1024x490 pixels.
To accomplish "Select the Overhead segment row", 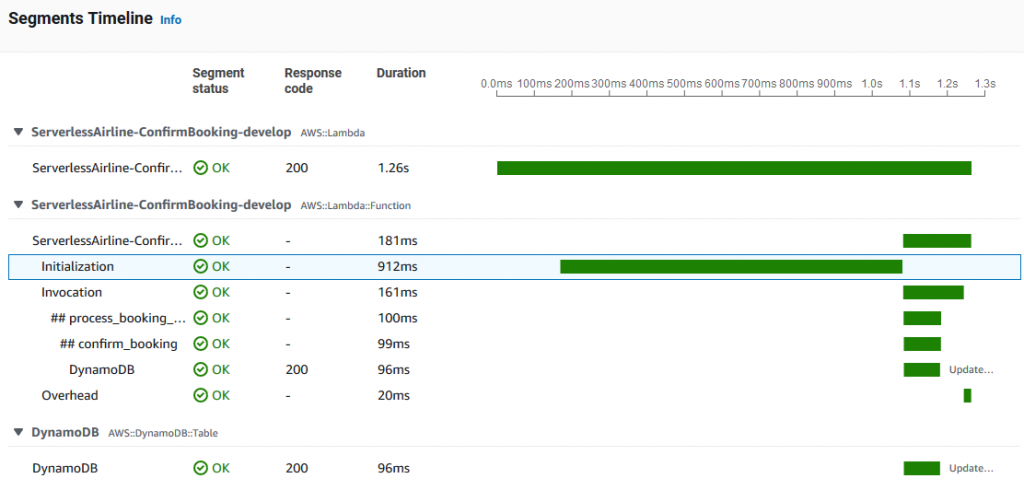I will click(514, 395).
